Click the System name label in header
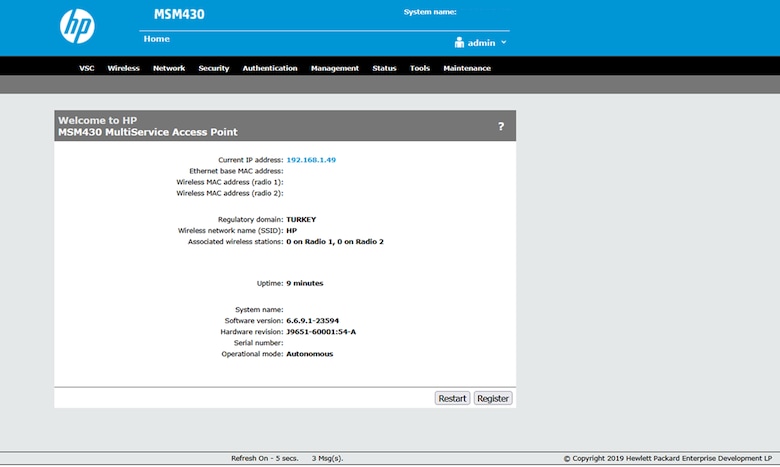Viewport: 780px width, 467px height. coord(430,12)
